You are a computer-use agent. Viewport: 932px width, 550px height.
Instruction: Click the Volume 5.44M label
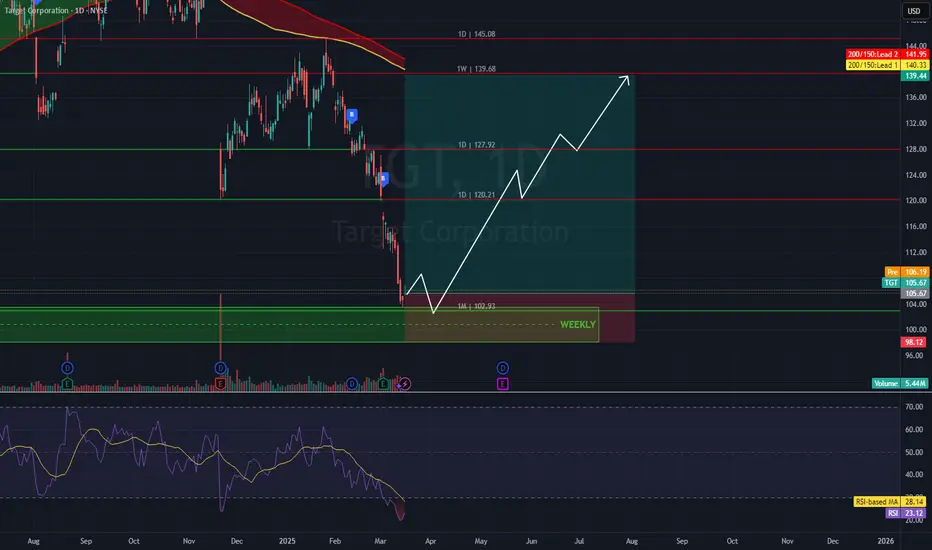point(900,384)
